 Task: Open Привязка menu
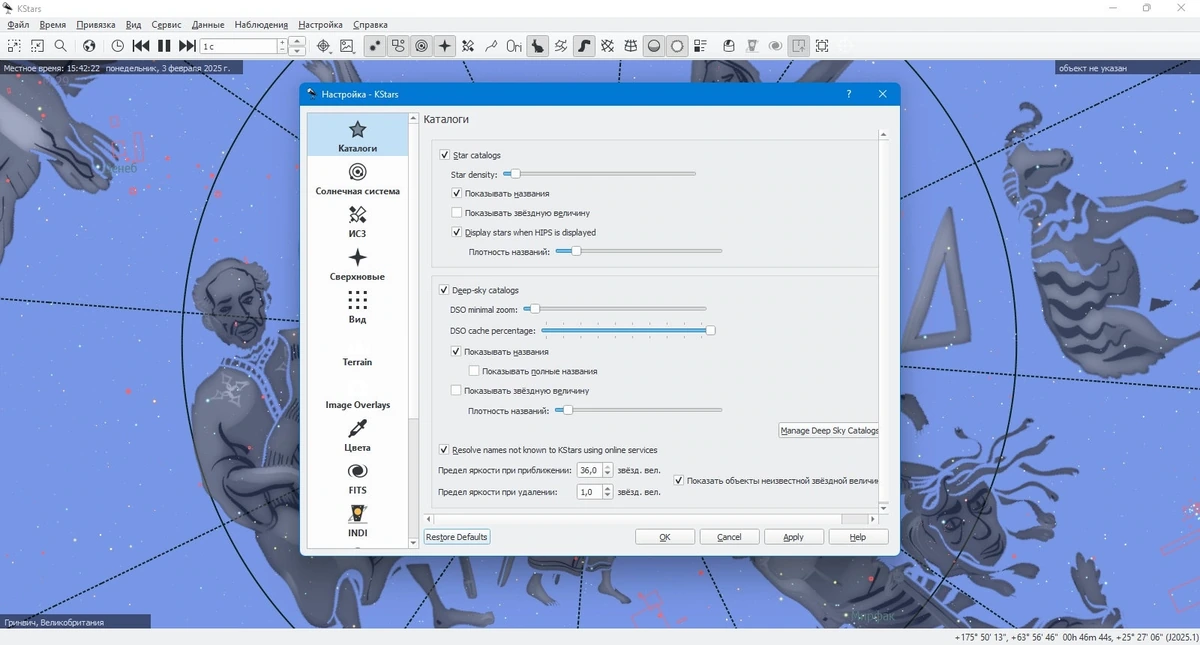pyautogui.click(x=96, y=24)
